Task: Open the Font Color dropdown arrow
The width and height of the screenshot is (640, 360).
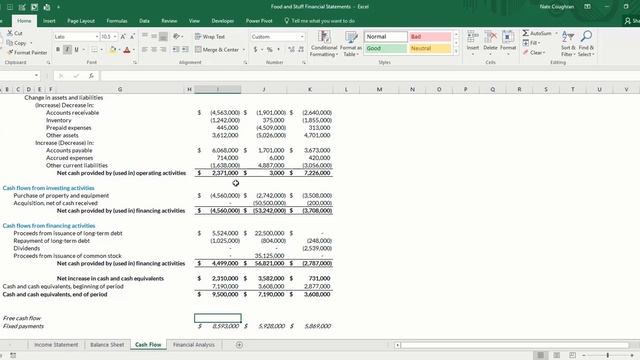Action: 133,50
